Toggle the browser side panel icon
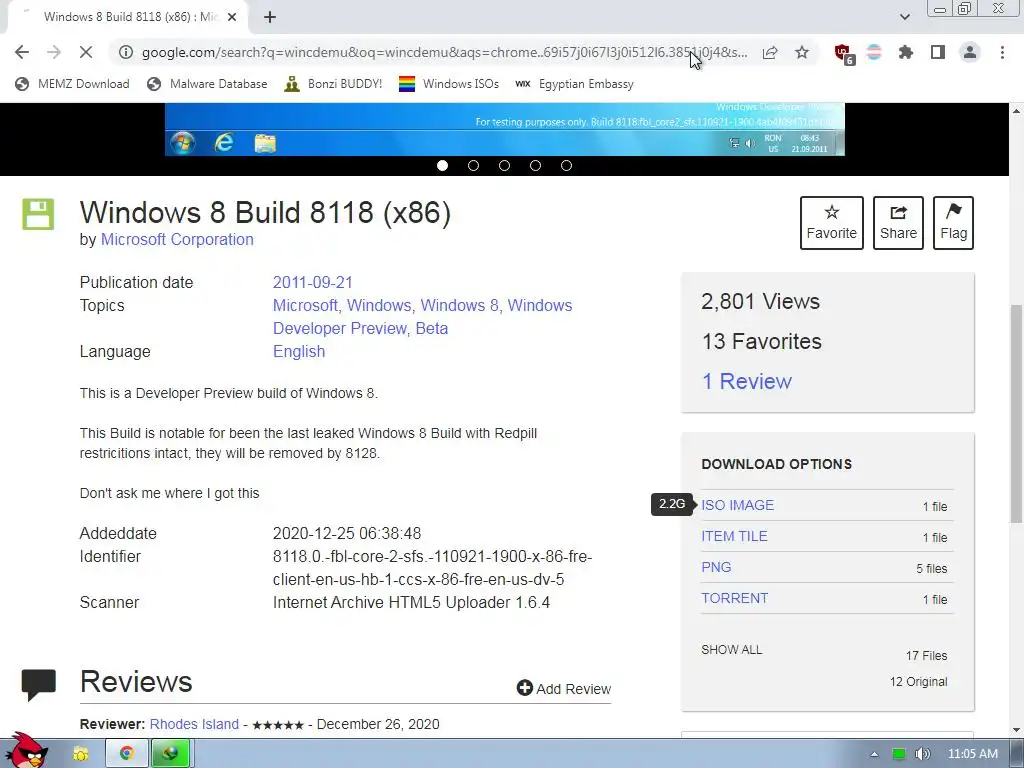Image resolution: width=1024 pixels, height=768 pixels. tap(938, 52)
